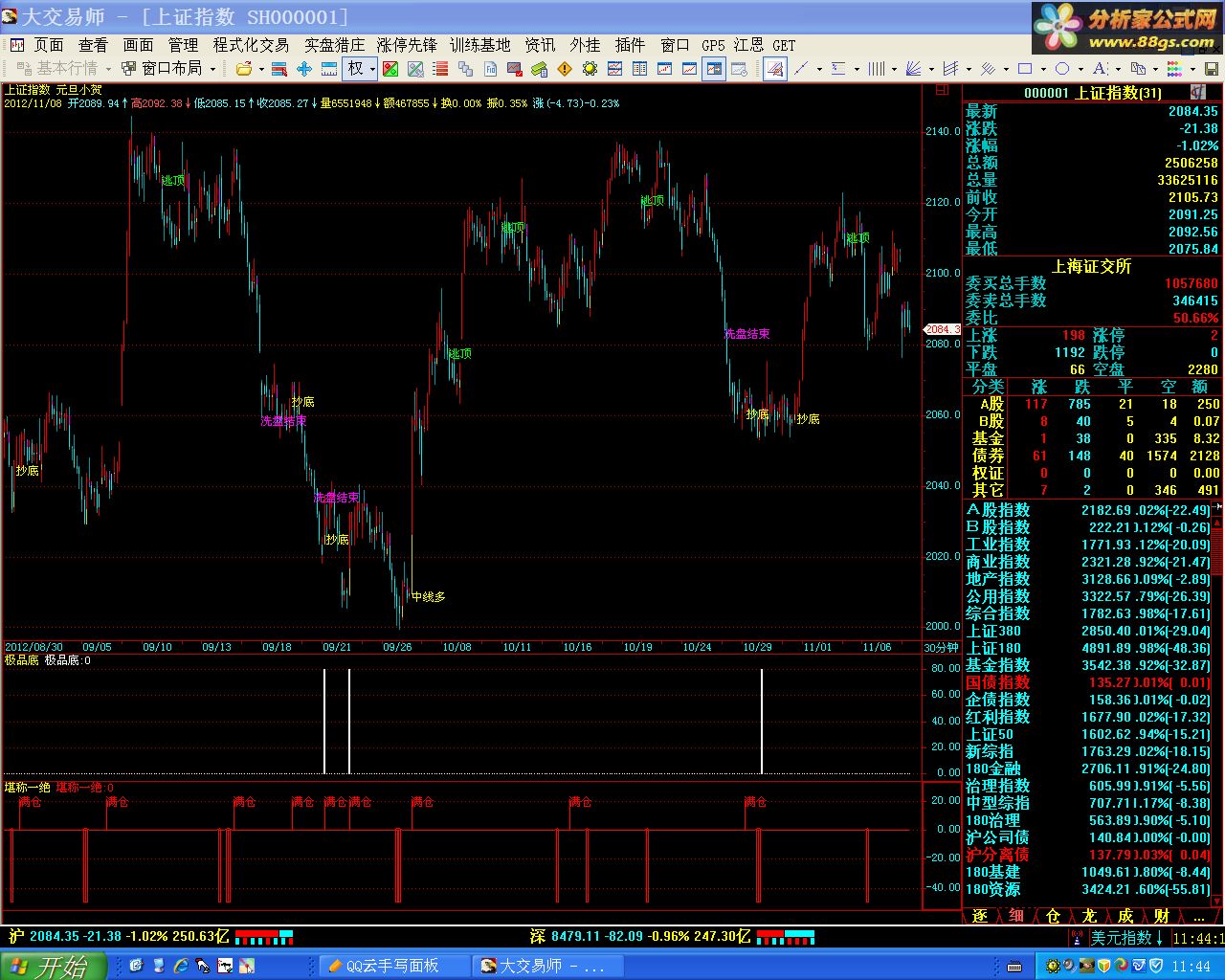Image resolution: width=1225 pixels, height=980 pixels.
Task: Click the line drawing tool icon
Action: (x=802, y=69)
